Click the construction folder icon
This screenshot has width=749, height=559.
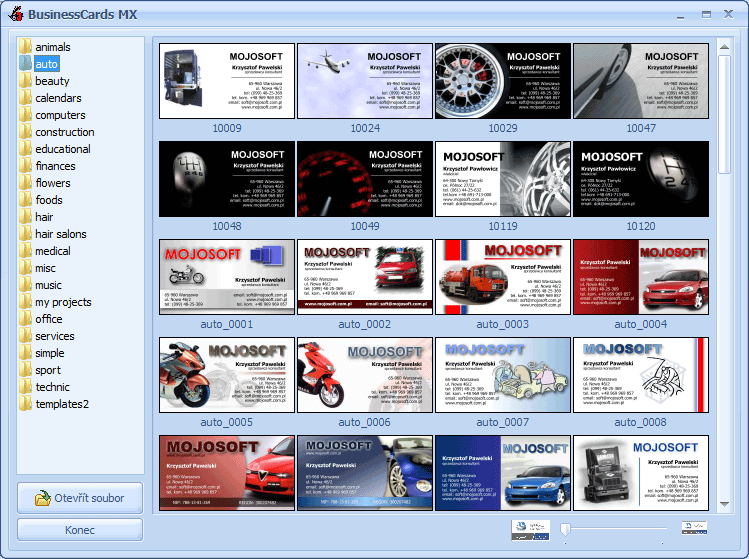click(25, 131)
